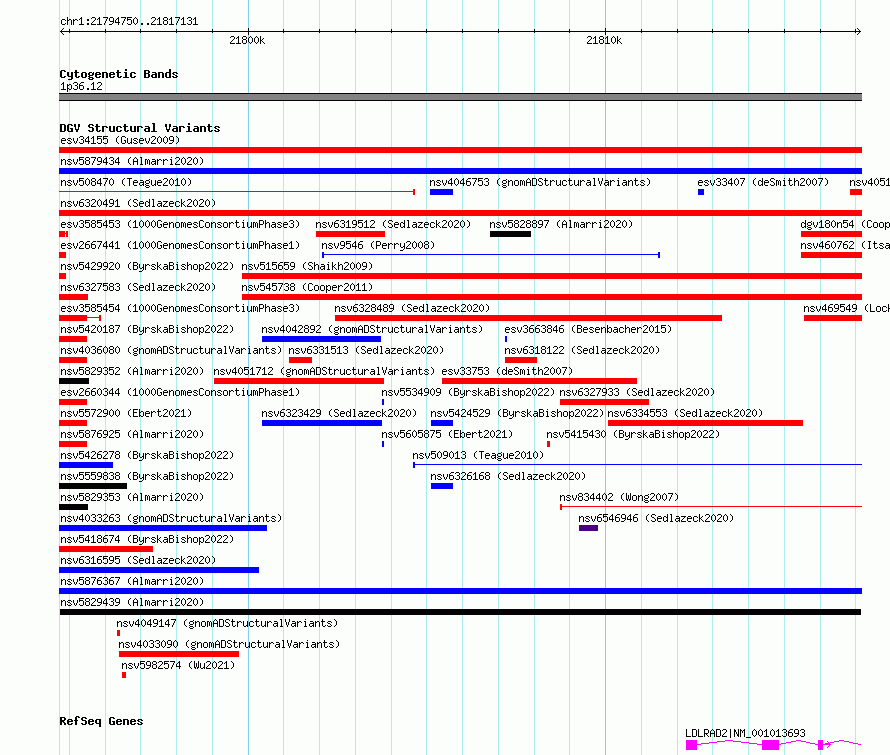
Task: Open the nsv515659 (Shaikh2009) label
Action: coord(307,266)
